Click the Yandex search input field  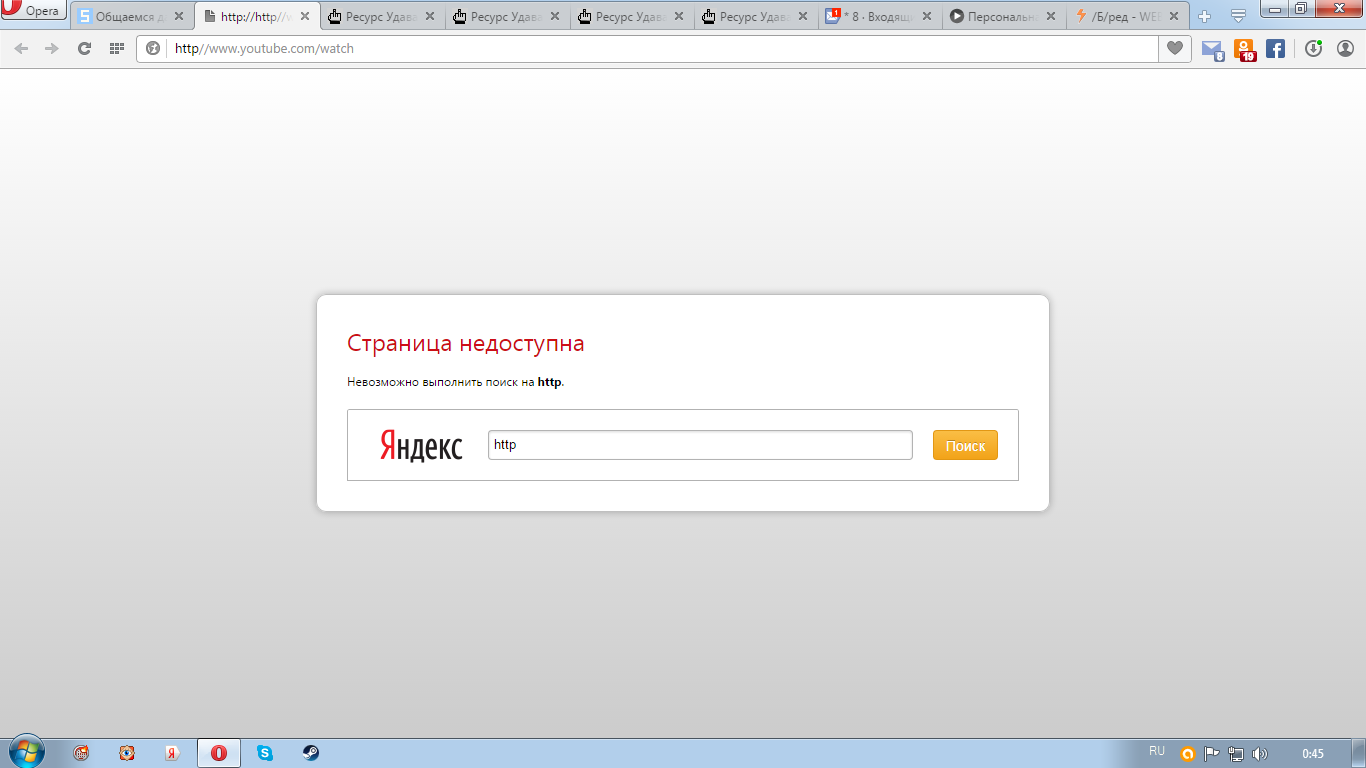click(x=700, y=445)
